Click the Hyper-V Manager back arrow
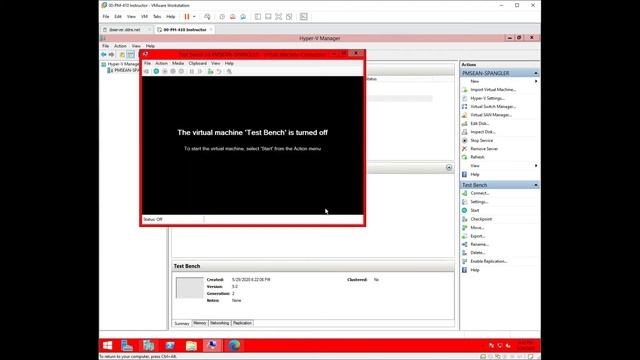Image resolution: width=640 pixels, height=360 pixels. tap(104, 54)
